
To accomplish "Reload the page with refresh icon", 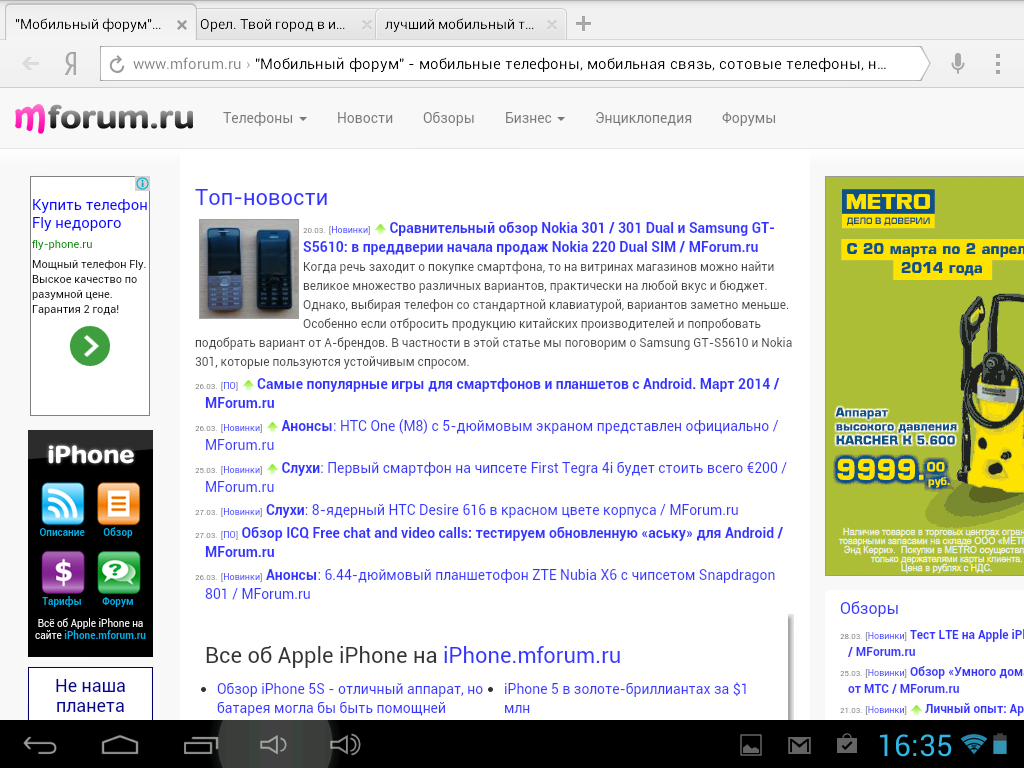I will (x=117, y=64).
